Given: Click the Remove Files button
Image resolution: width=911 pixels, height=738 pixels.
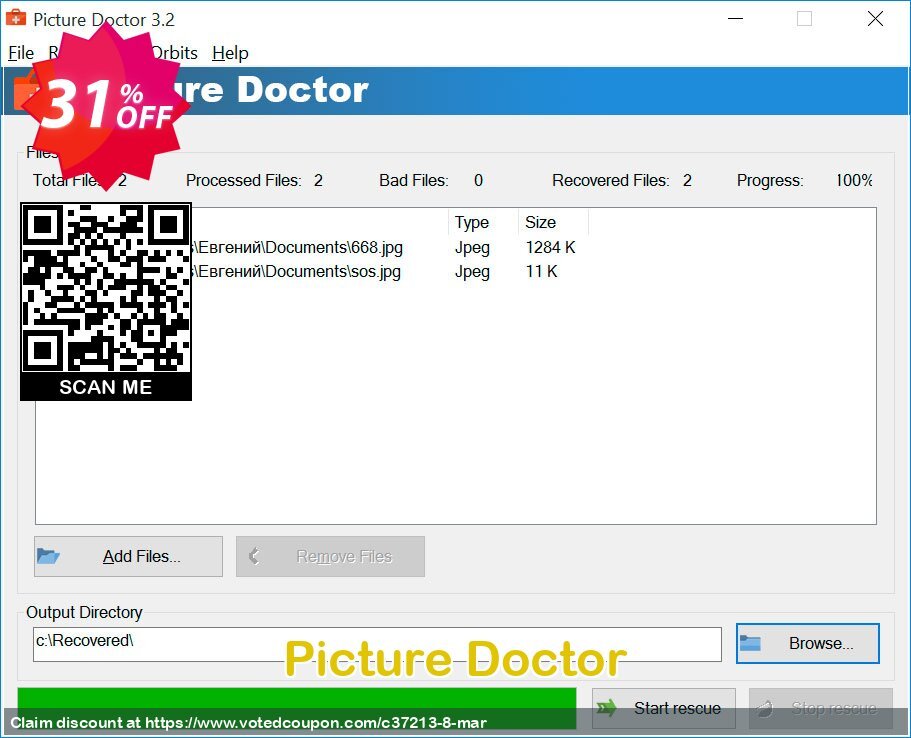Looking at the screenshot, I should click(330, 556).
